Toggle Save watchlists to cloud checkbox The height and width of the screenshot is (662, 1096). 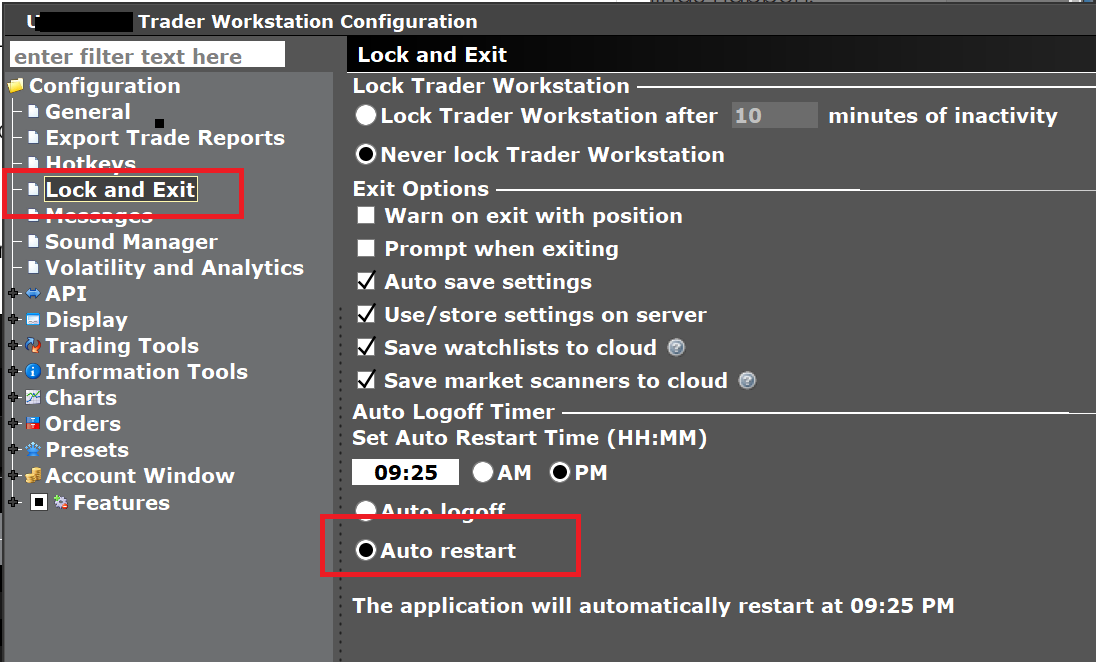[x=366, y=347]
